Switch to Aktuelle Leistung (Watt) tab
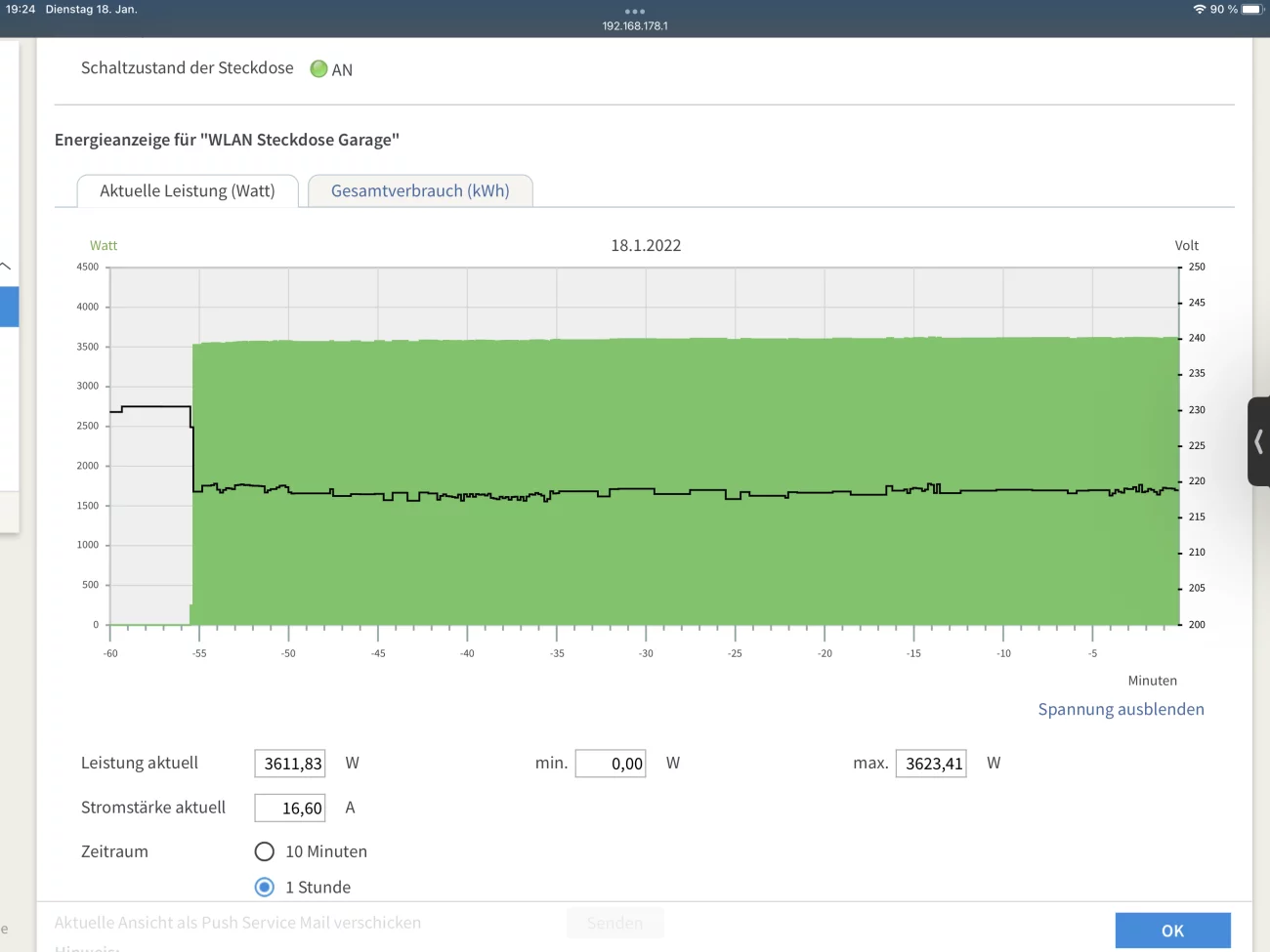 188,191
